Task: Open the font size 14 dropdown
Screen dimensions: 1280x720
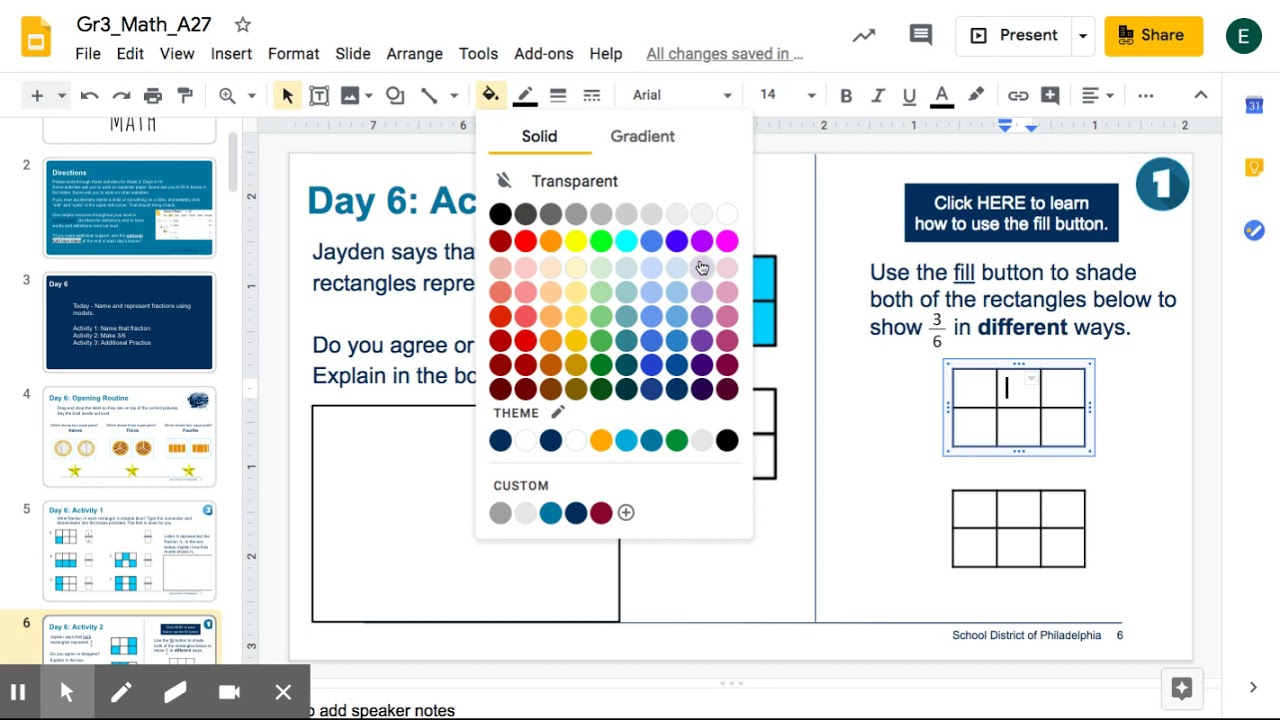Action: (x=788, y=95)
